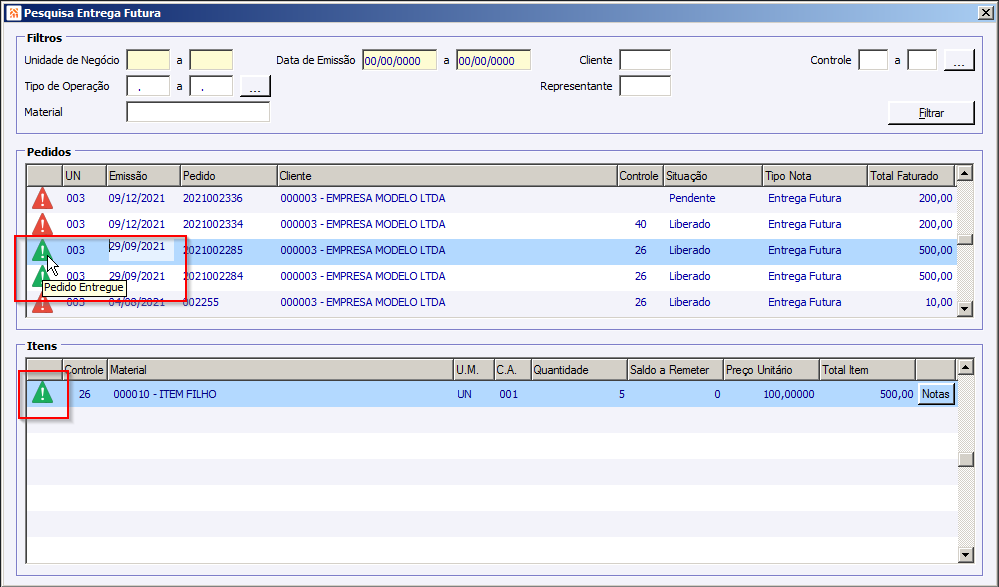
Task: Click Pedidos scrollbar thumb
Action: pos(965,240)
